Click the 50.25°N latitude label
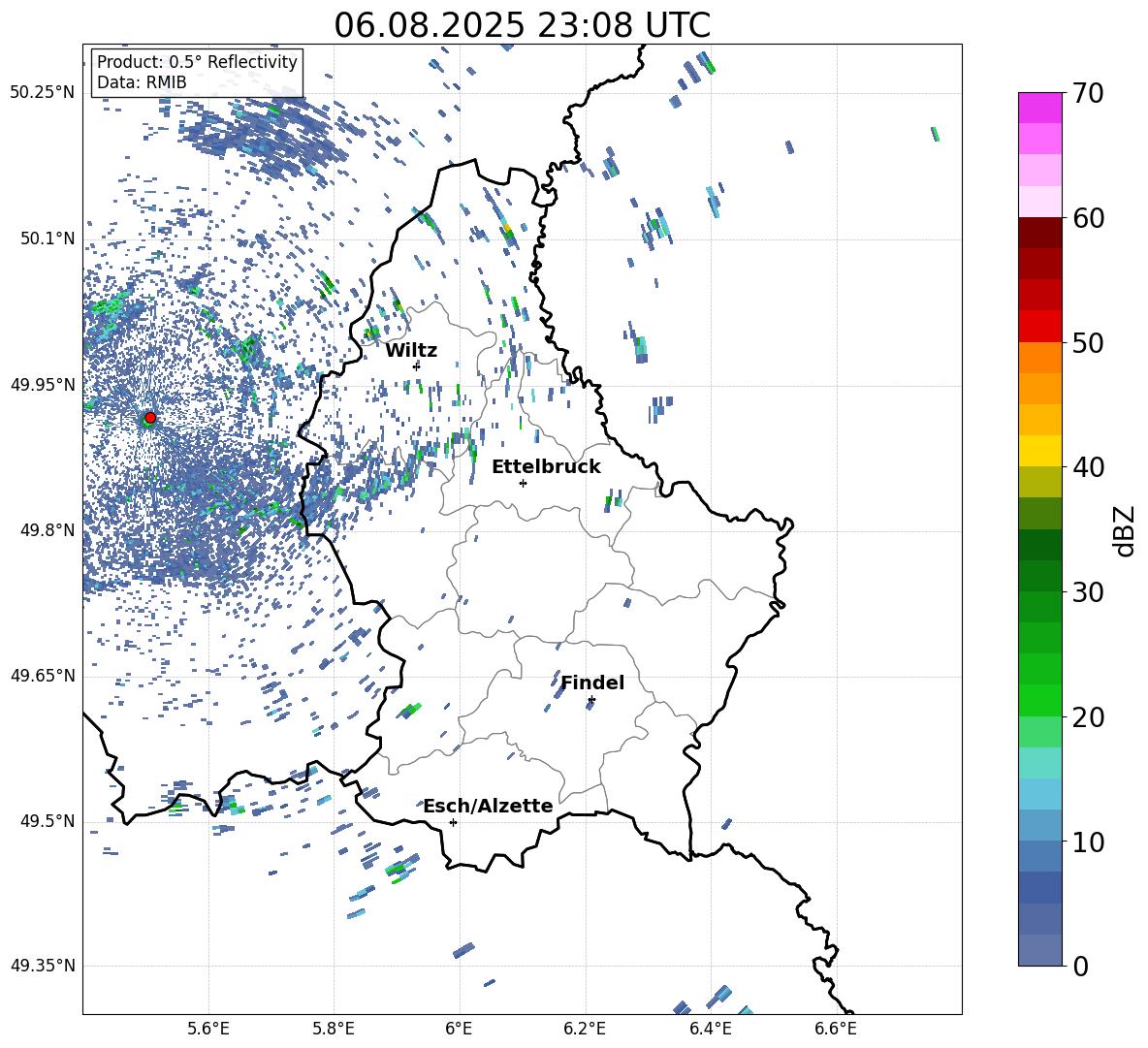This screenshot has height=1048, width=1148. [43, 93]
